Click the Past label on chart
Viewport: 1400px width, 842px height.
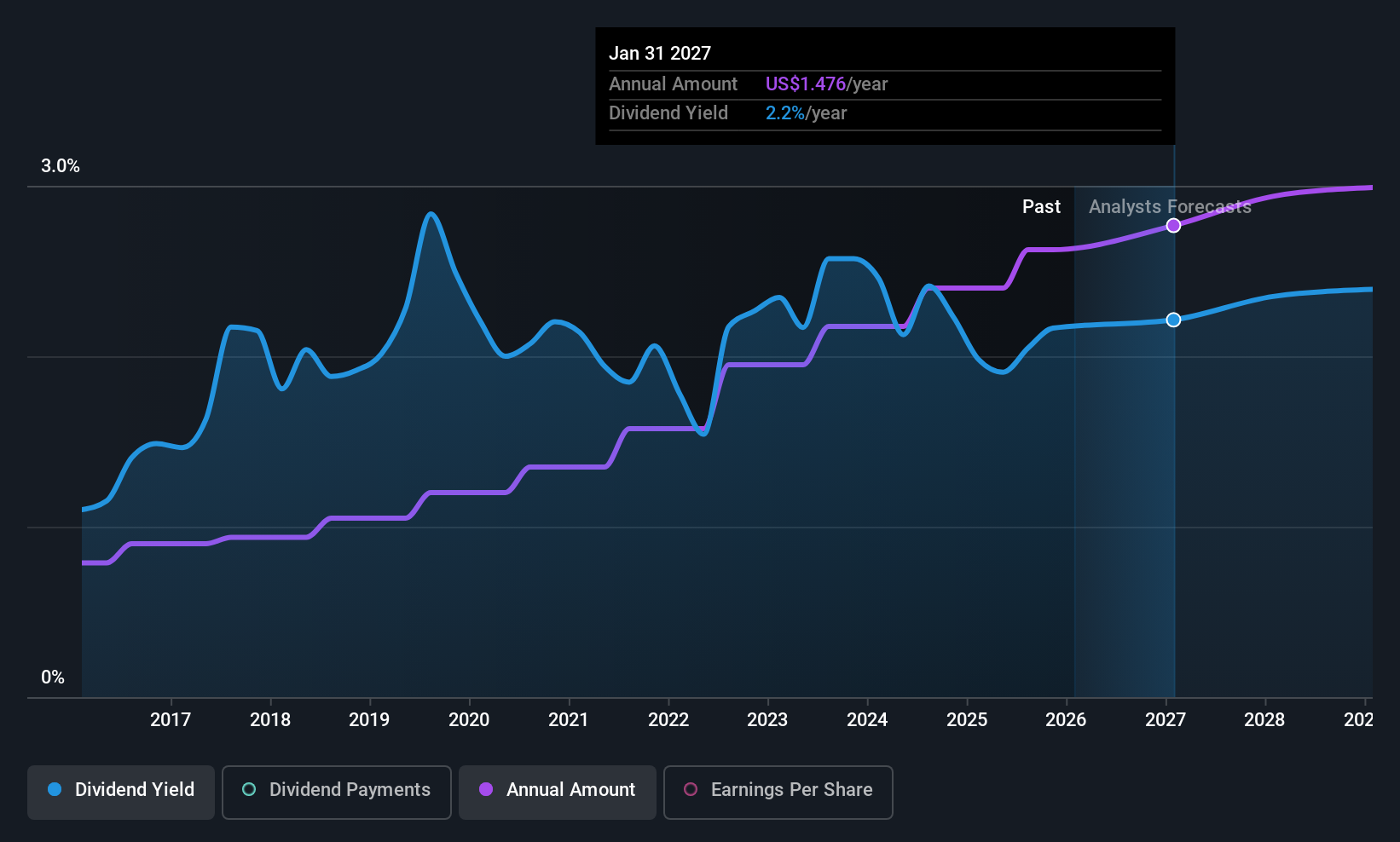coord(1041,206)
